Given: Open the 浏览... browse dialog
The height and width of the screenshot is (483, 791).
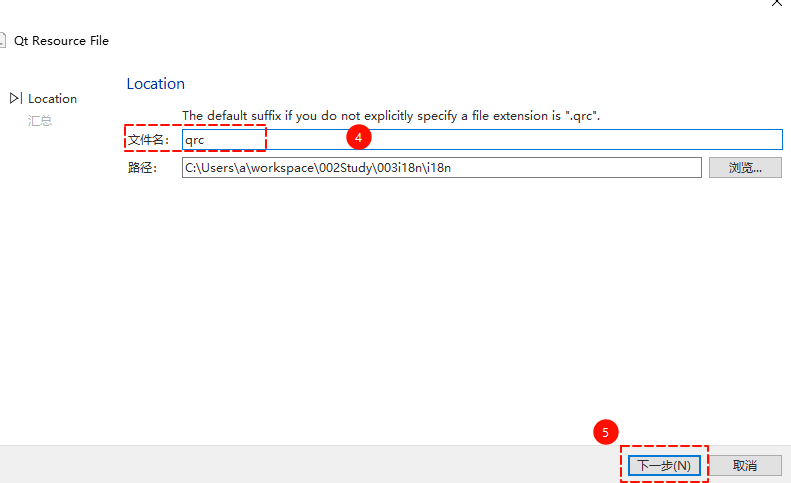Looking at the screenshot, I should pyautogui.click(x=745, y=168).
